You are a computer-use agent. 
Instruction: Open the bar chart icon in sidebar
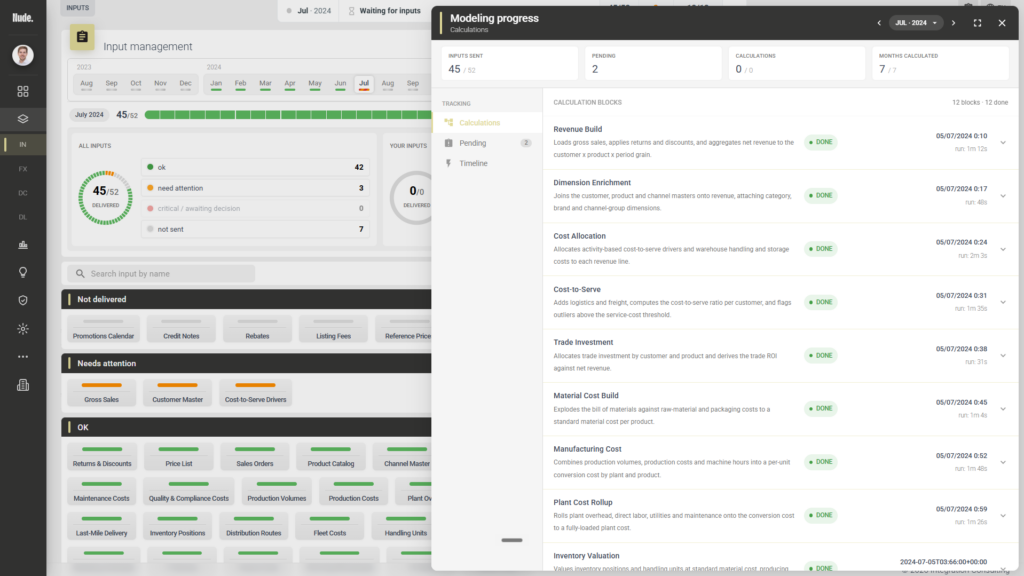tap(23, 245)
